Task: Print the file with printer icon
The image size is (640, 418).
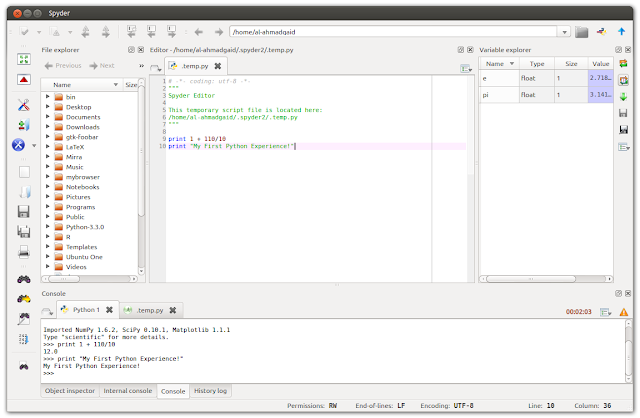Action: pyautogui.click(x=24, y=252)
